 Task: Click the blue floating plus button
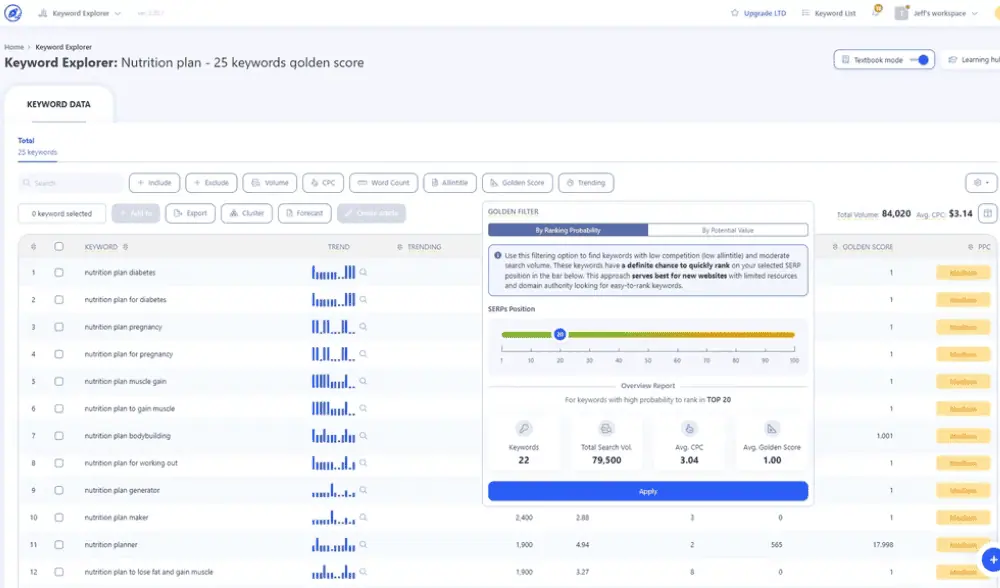[991, 559]
